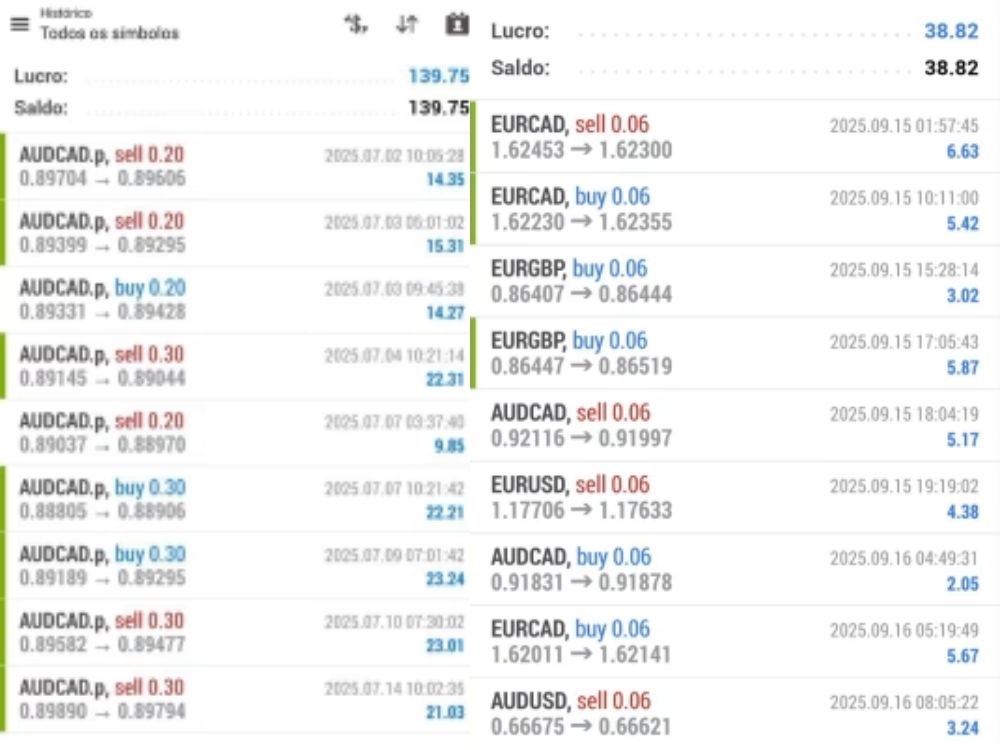
Task: Open the hamburger navigation menu
Action: [19, 25]
